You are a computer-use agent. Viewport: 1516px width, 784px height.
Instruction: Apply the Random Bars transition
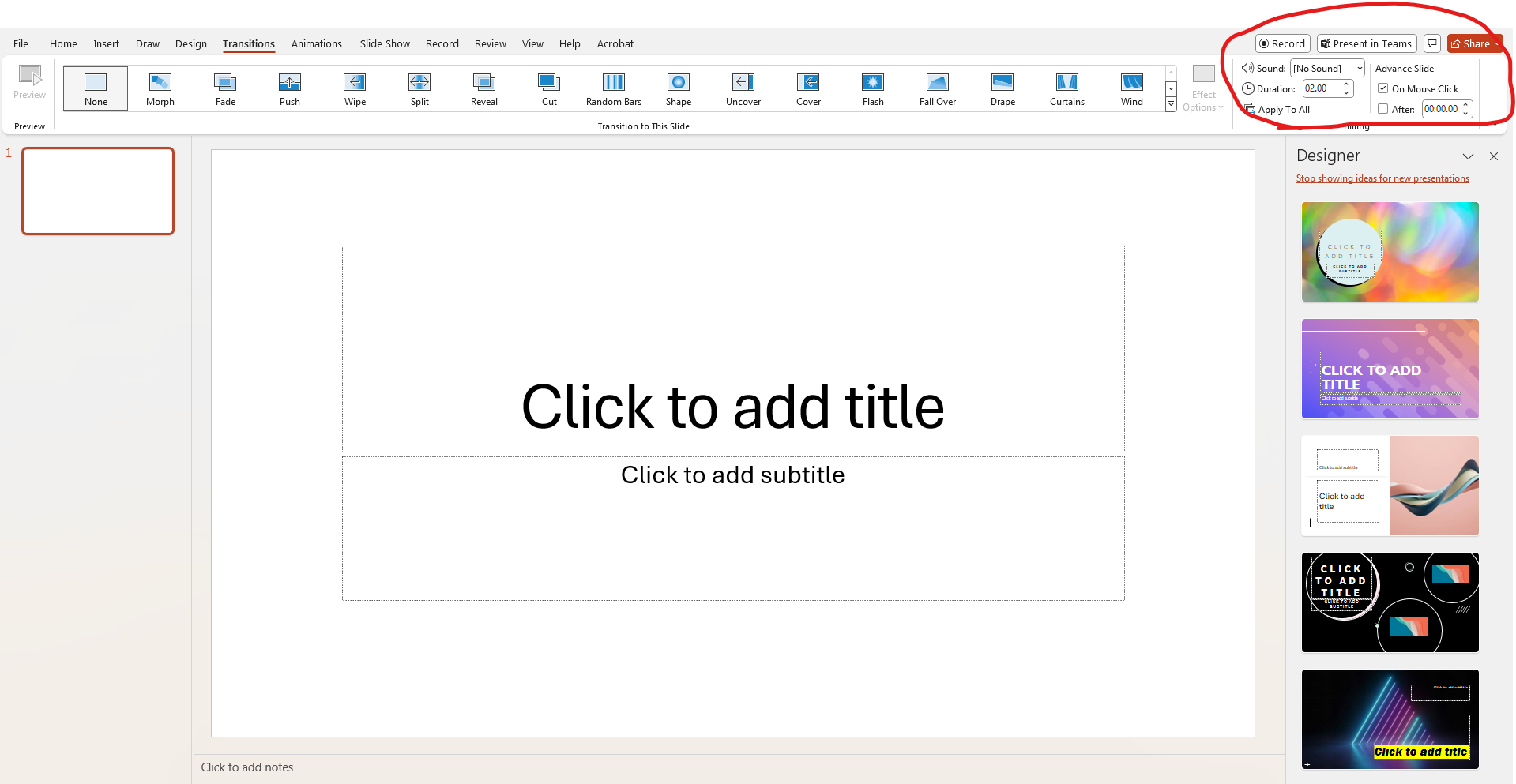pos(613,87)
